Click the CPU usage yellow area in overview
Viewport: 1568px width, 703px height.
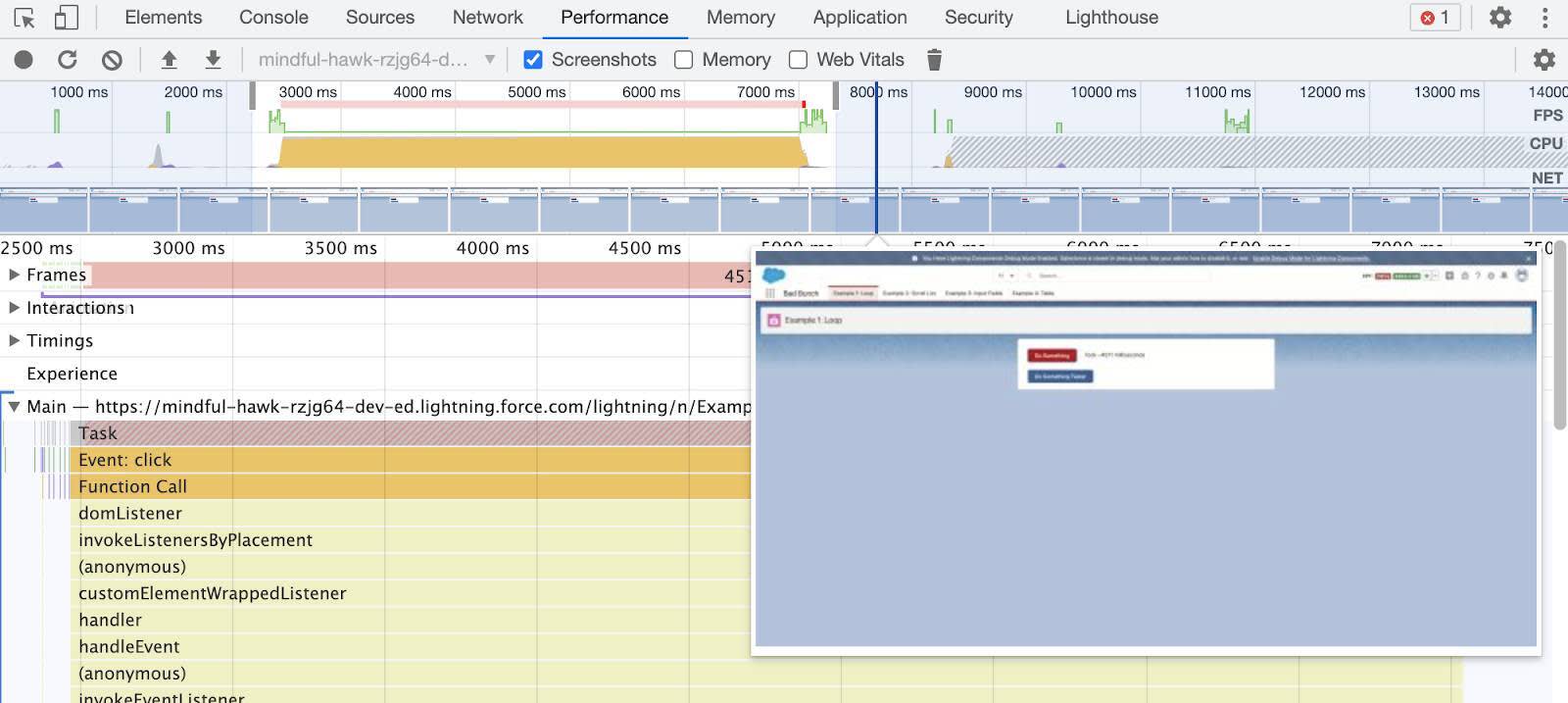tap(542, 153)
